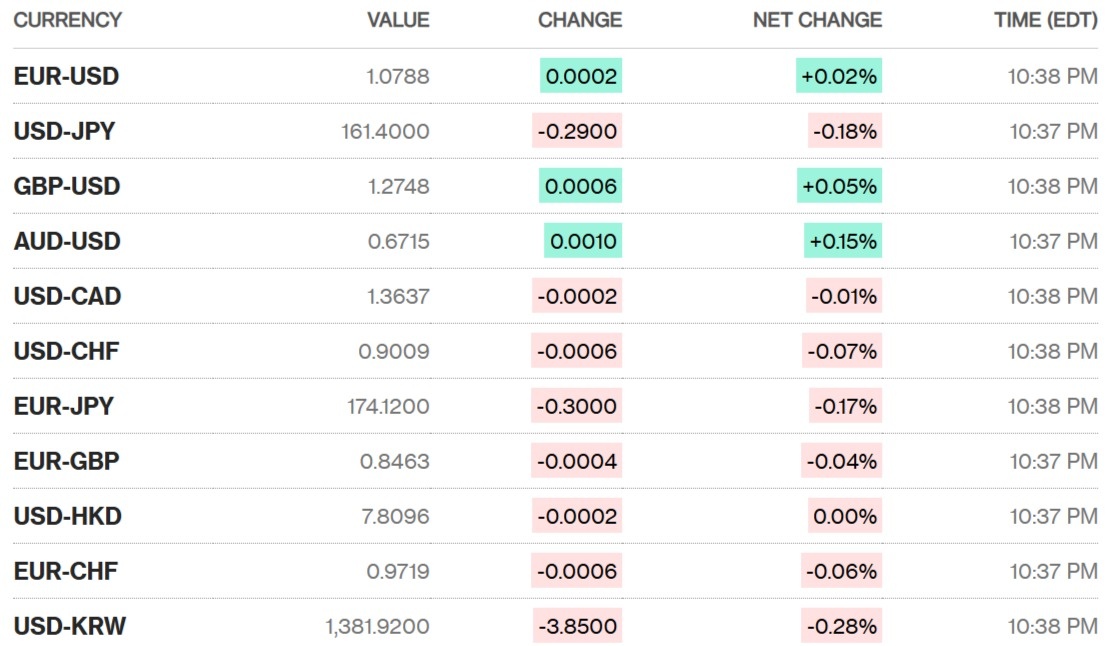
Task: Select the USD-KRW currency pair
Action: coord(69,626)
